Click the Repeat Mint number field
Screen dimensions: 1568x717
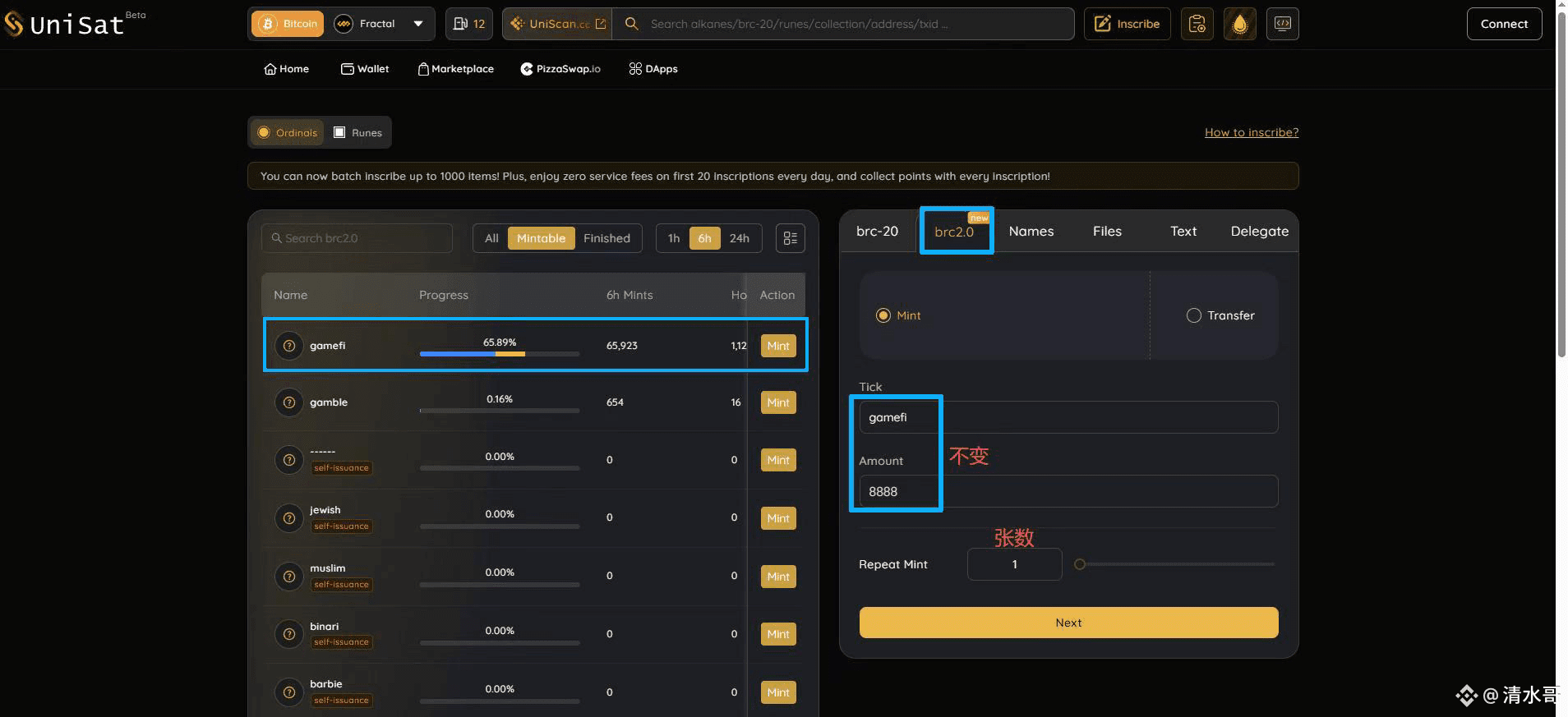point(1015,564)
